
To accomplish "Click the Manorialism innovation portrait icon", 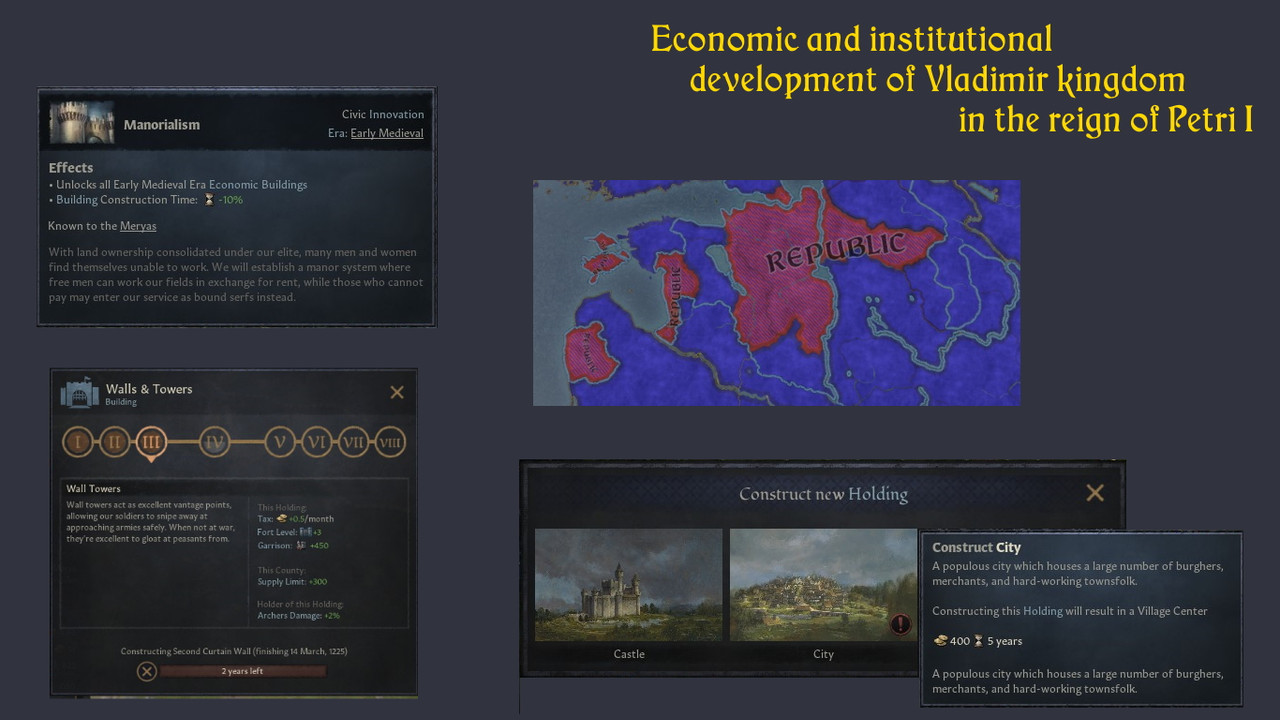I will pyautogui.click(x=81, y=123).
